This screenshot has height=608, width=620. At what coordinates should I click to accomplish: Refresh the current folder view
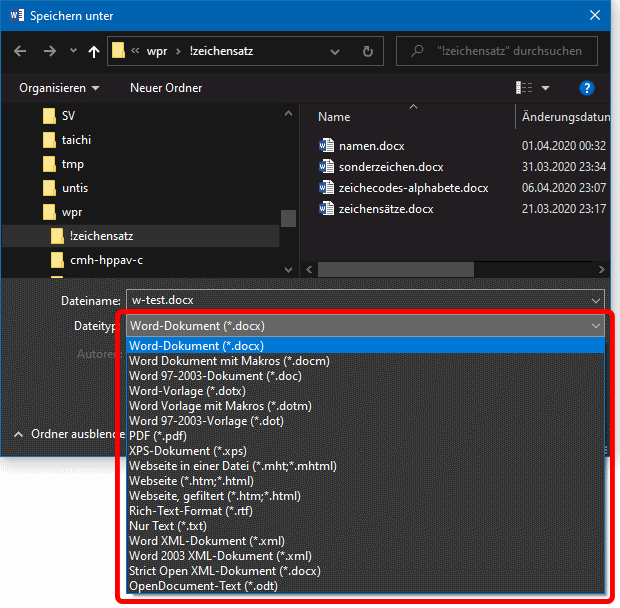tap(368, 51)
